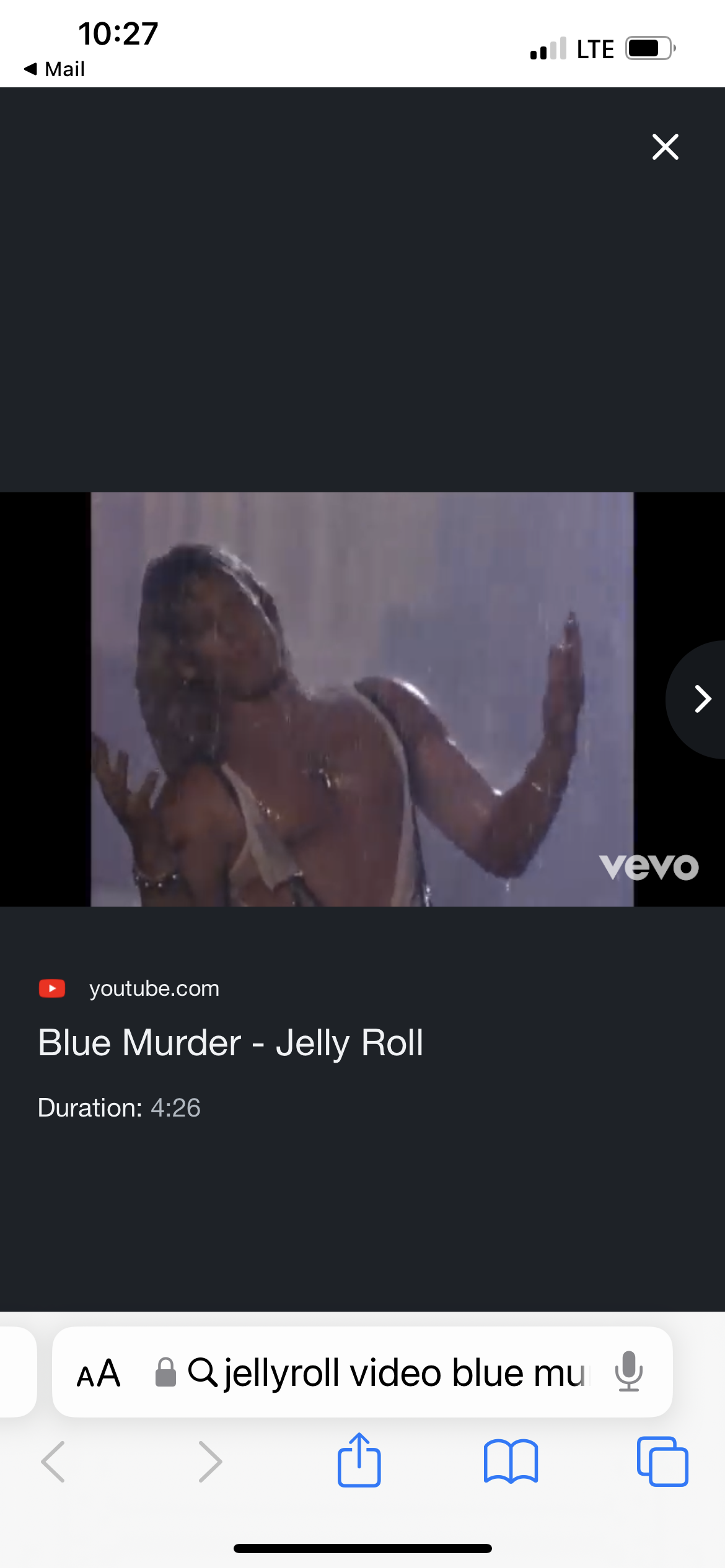
Task: Open the Safari share sheet
Action: (359, 1460)
